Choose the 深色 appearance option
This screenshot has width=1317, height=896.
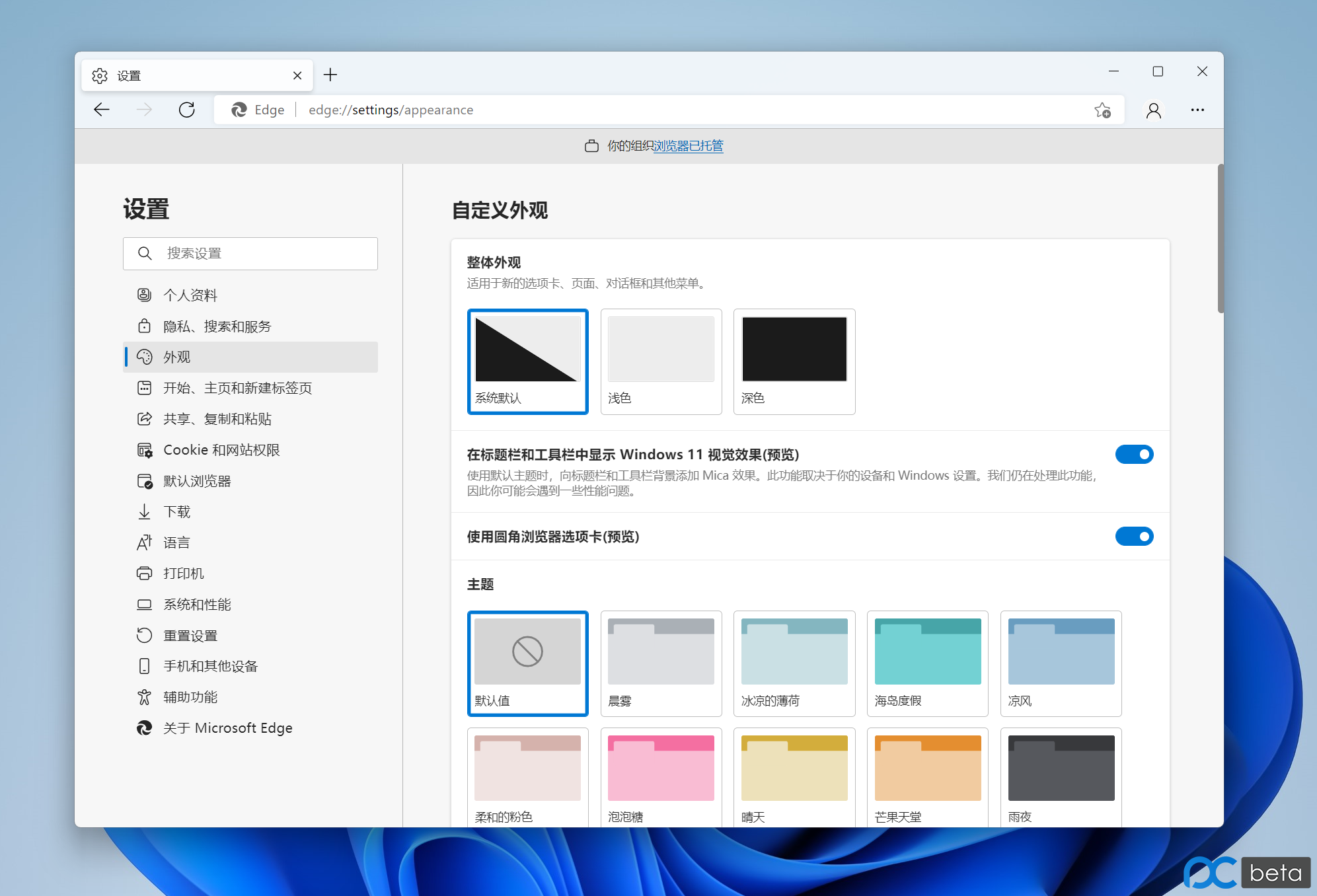tap(794, 361)
